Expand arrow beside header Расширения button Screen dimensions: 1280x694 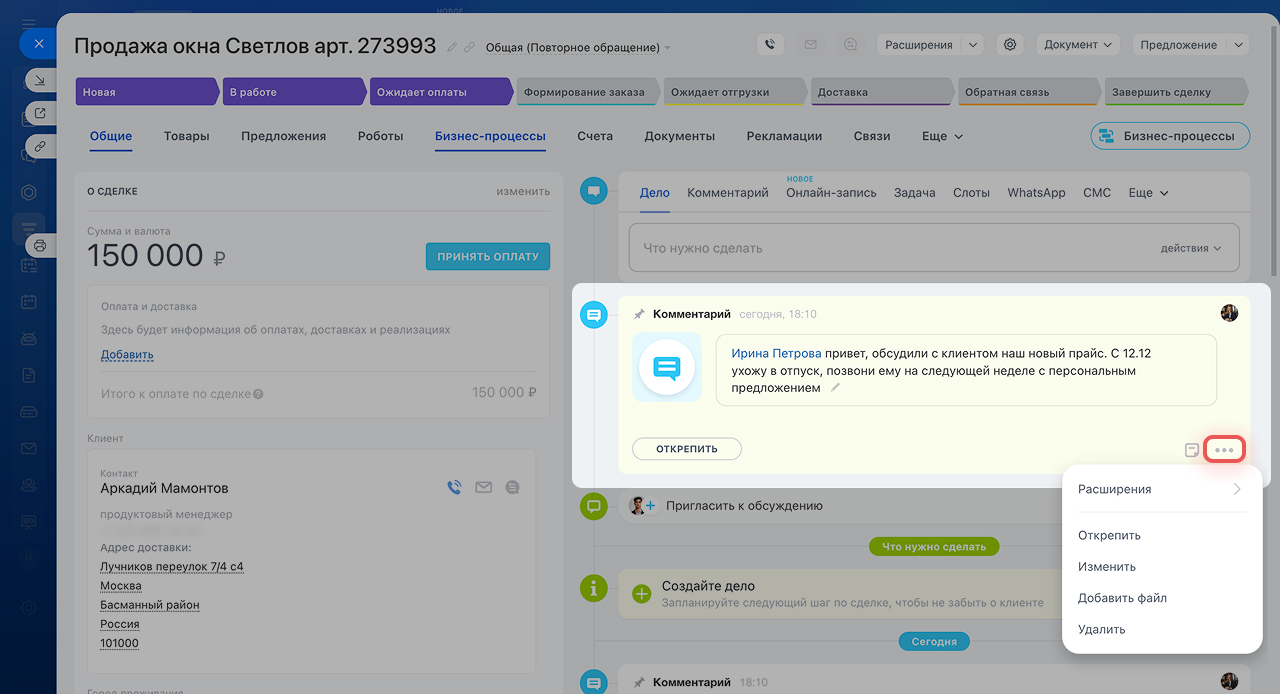973,45
